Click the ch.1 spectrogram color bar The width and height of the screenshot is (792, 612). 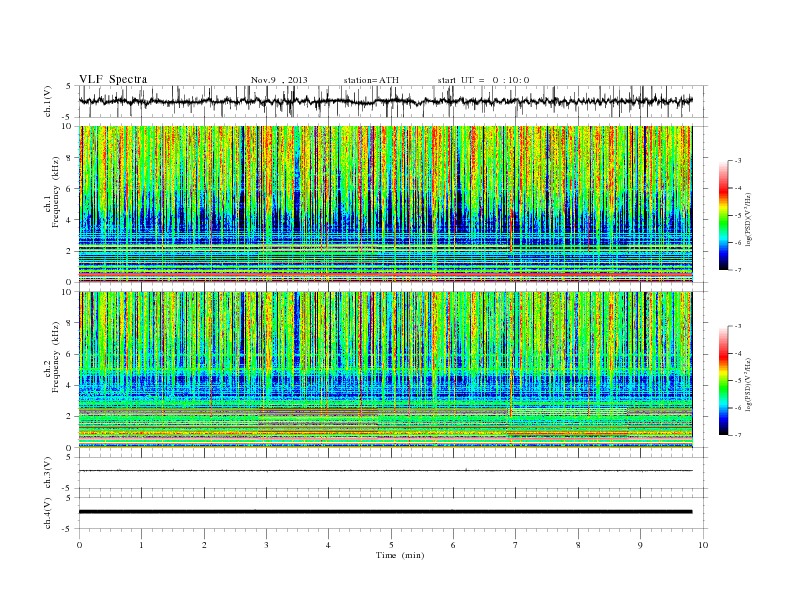point(723,216)
